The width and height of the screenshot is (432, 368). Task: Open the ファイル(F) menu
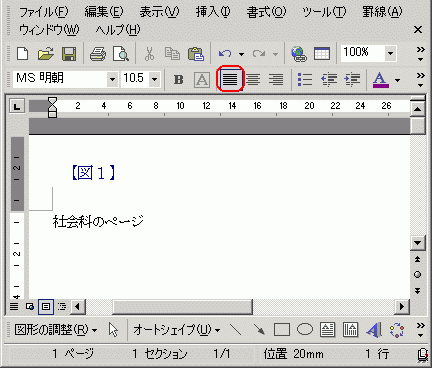[x=43, y=12]
